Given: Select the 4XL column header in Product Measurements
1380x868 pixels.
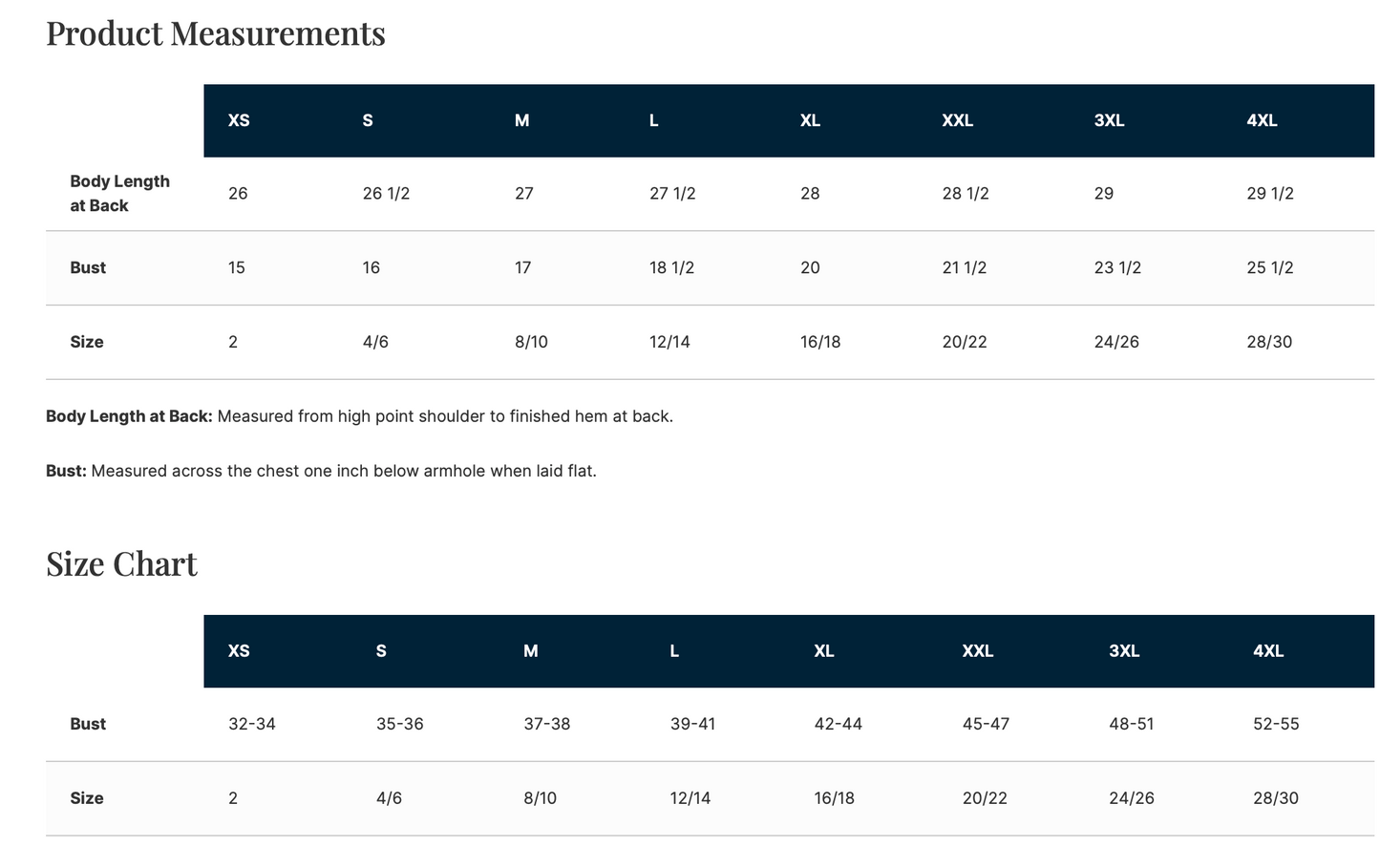Looking at the screenshot, I should pos(1262,120).
